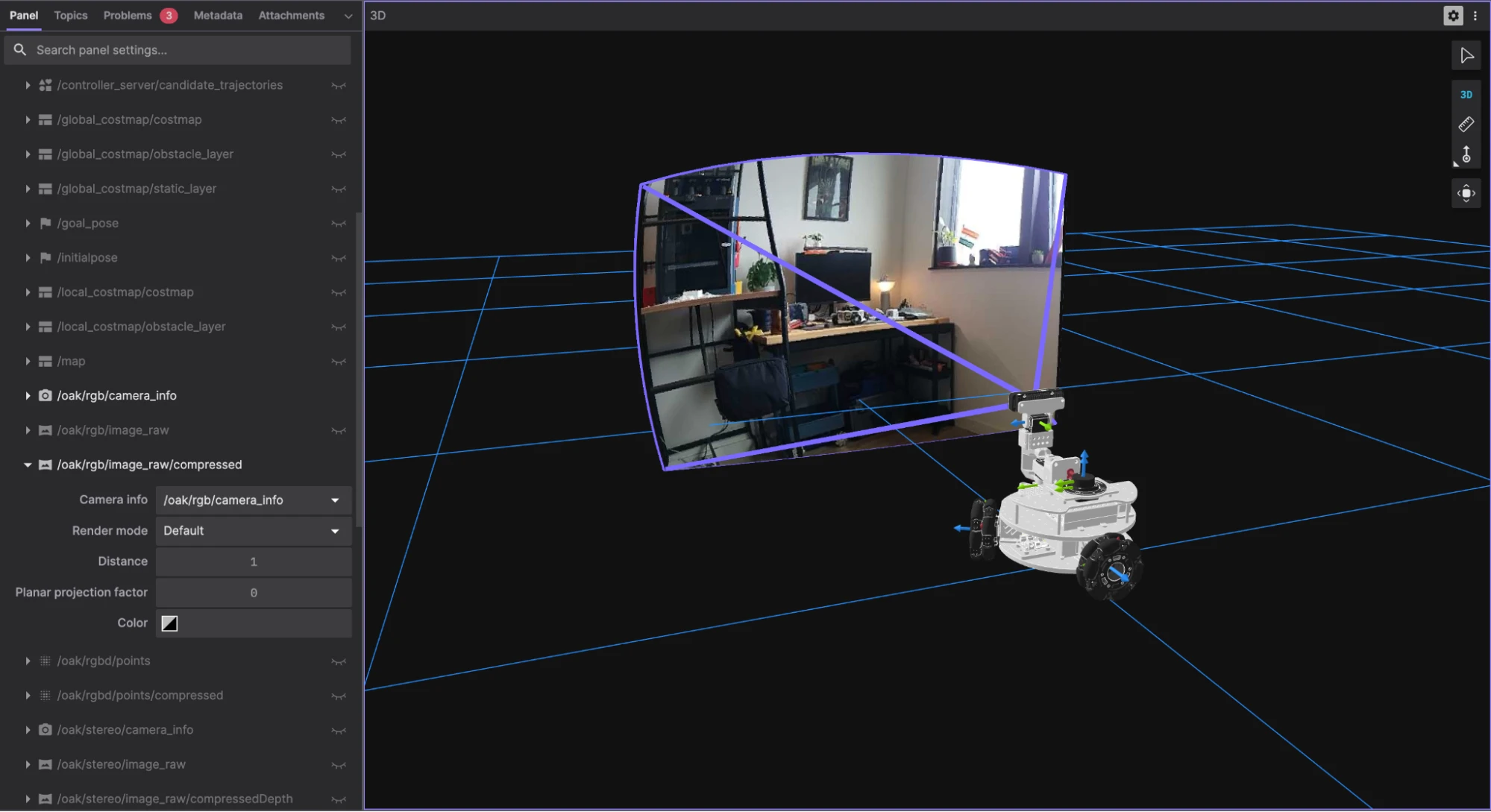Toggle visibility of /oak/rgbd/points
This screenshot has width=1491, height=812.
pyautogui.click(x=339, y=661)
